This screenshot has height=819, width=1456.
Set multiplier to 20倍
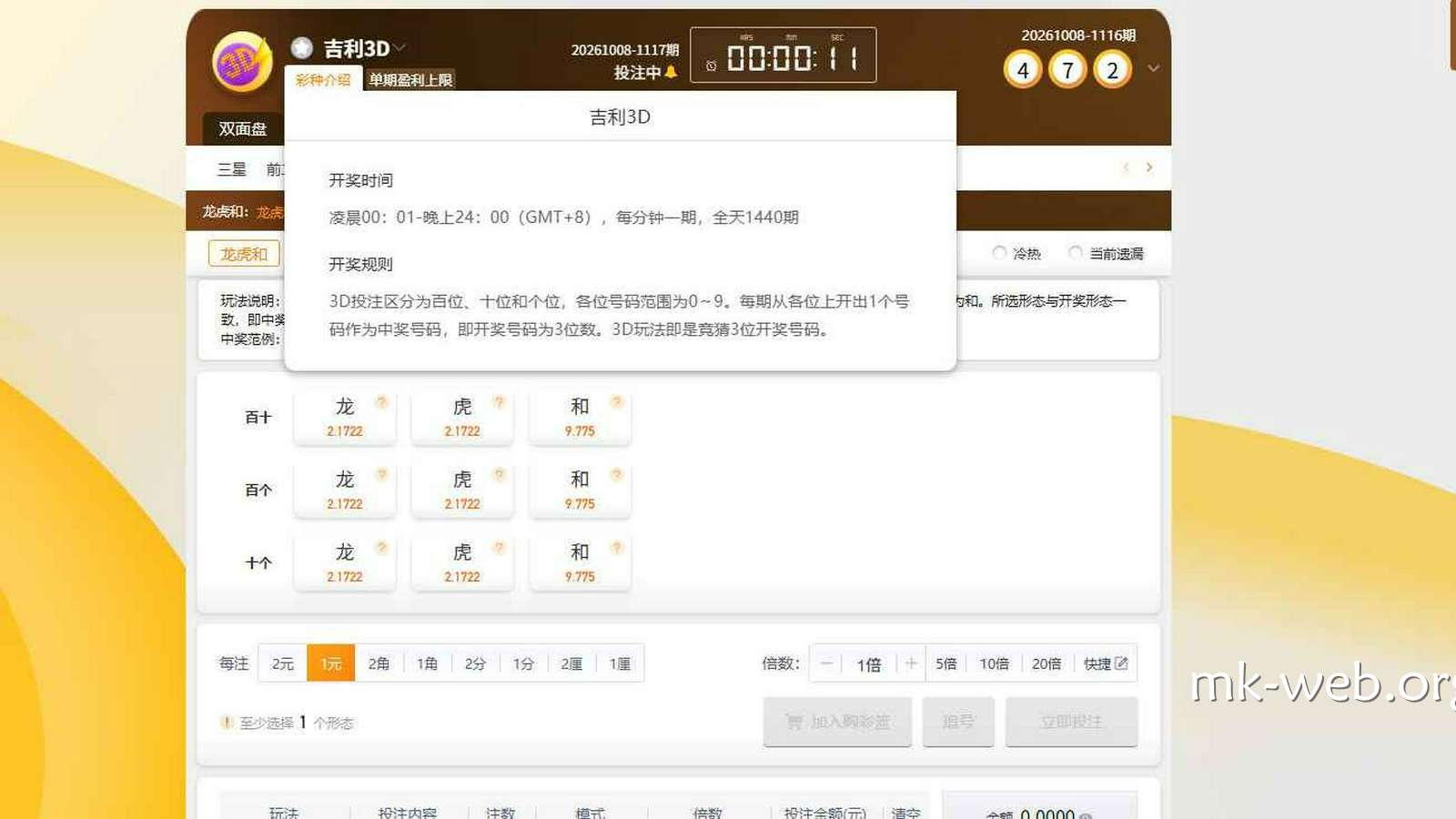click(1046, 663)
